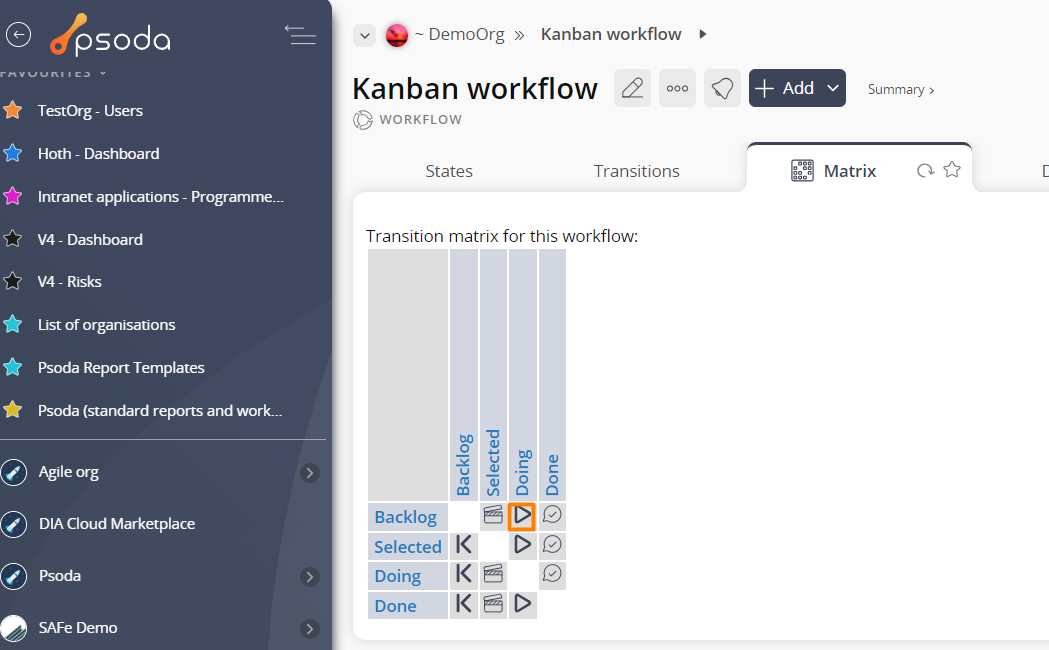Open the dropdown chevron before DemoOrg breadcrumb
Image resolution: width=1049 pixels, height=650 pixels.
[365, 35]
